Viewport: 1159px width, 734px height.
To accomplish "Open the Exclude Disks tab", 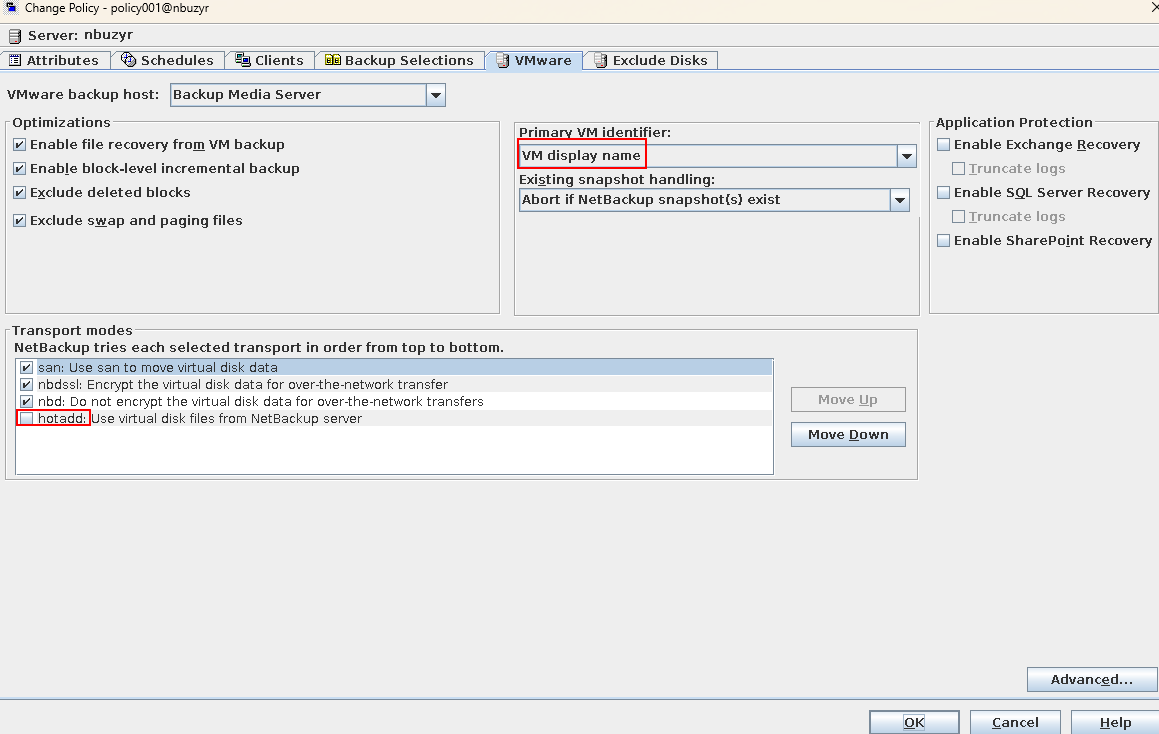I will (x=650, y=60).
